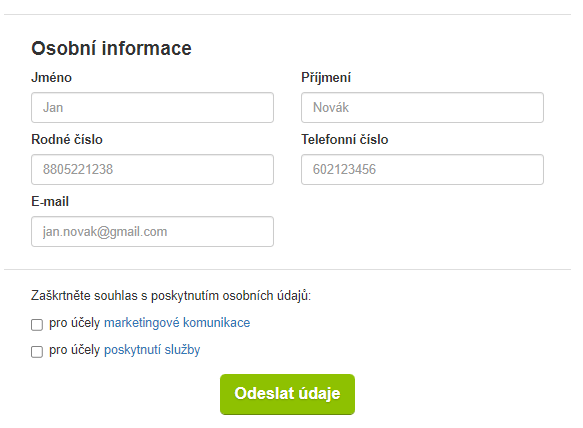Image resolution: width=583 pixels, height=428 pixels.
Task: Click the Rodné číslo label text
Action: coord(67,139)
